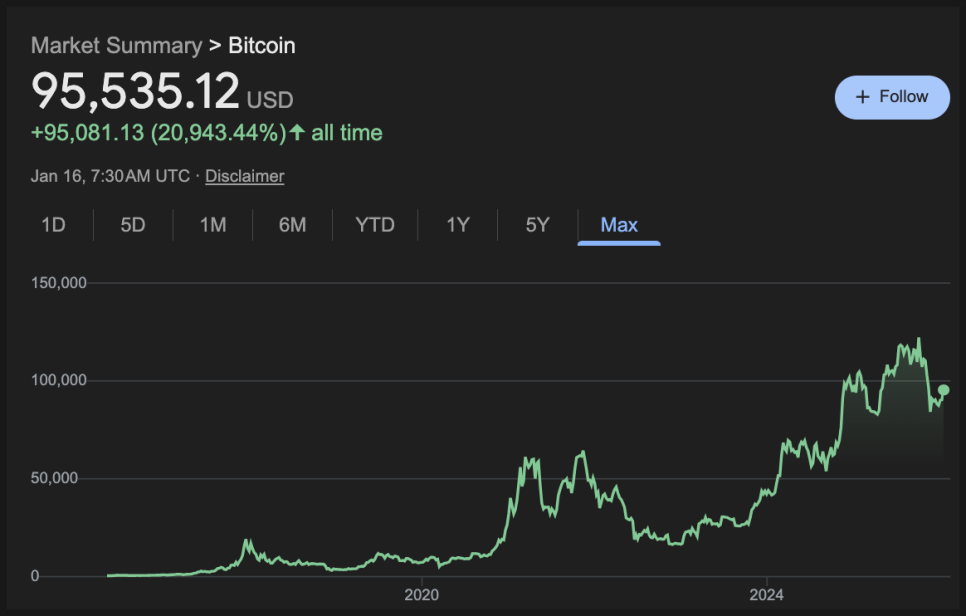Switch to the 1D time range

tap(53, 225)
